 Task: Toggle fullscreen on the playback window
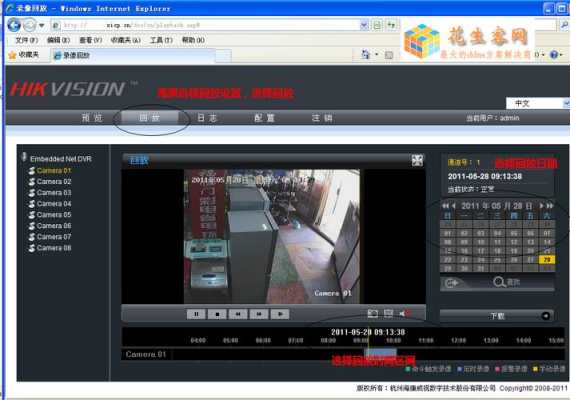point(417,160)
